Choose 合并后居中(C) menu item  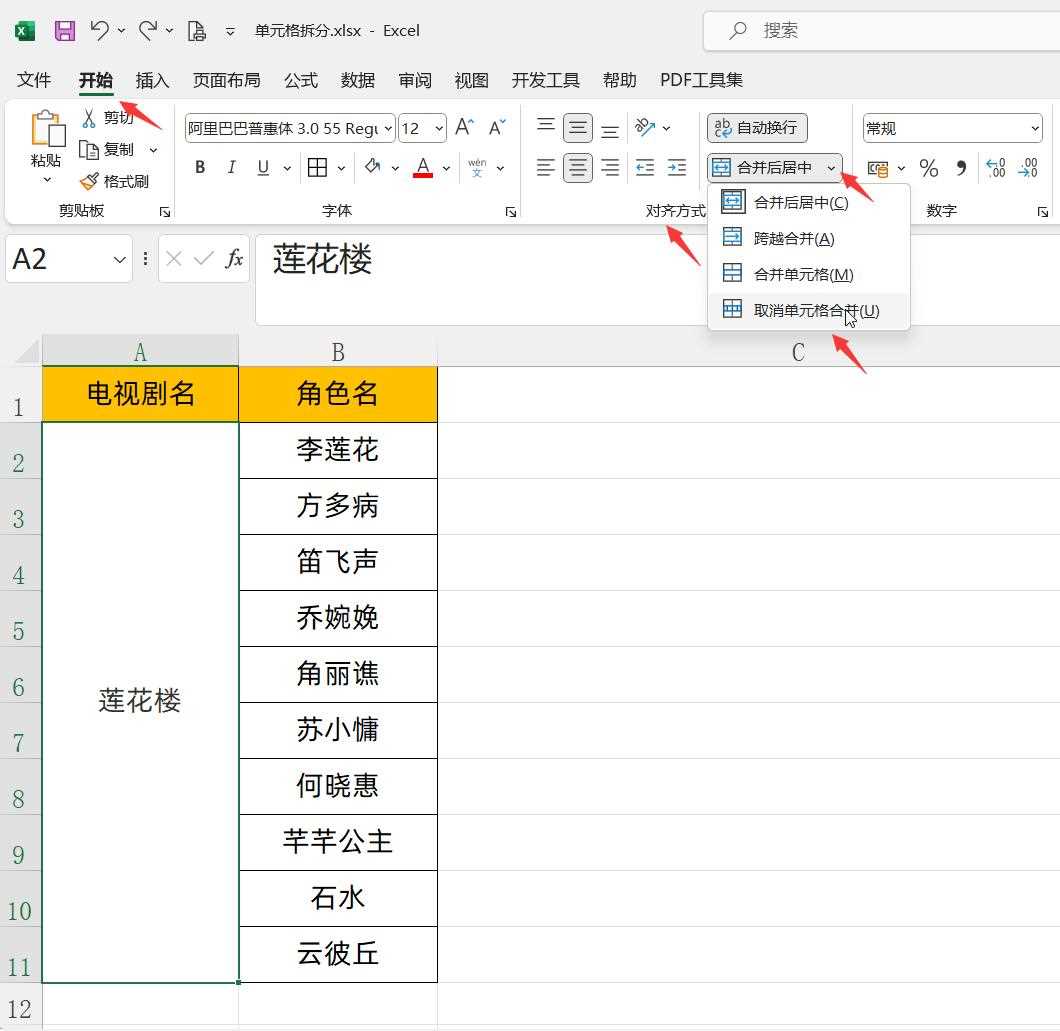[x=809, y=201]
